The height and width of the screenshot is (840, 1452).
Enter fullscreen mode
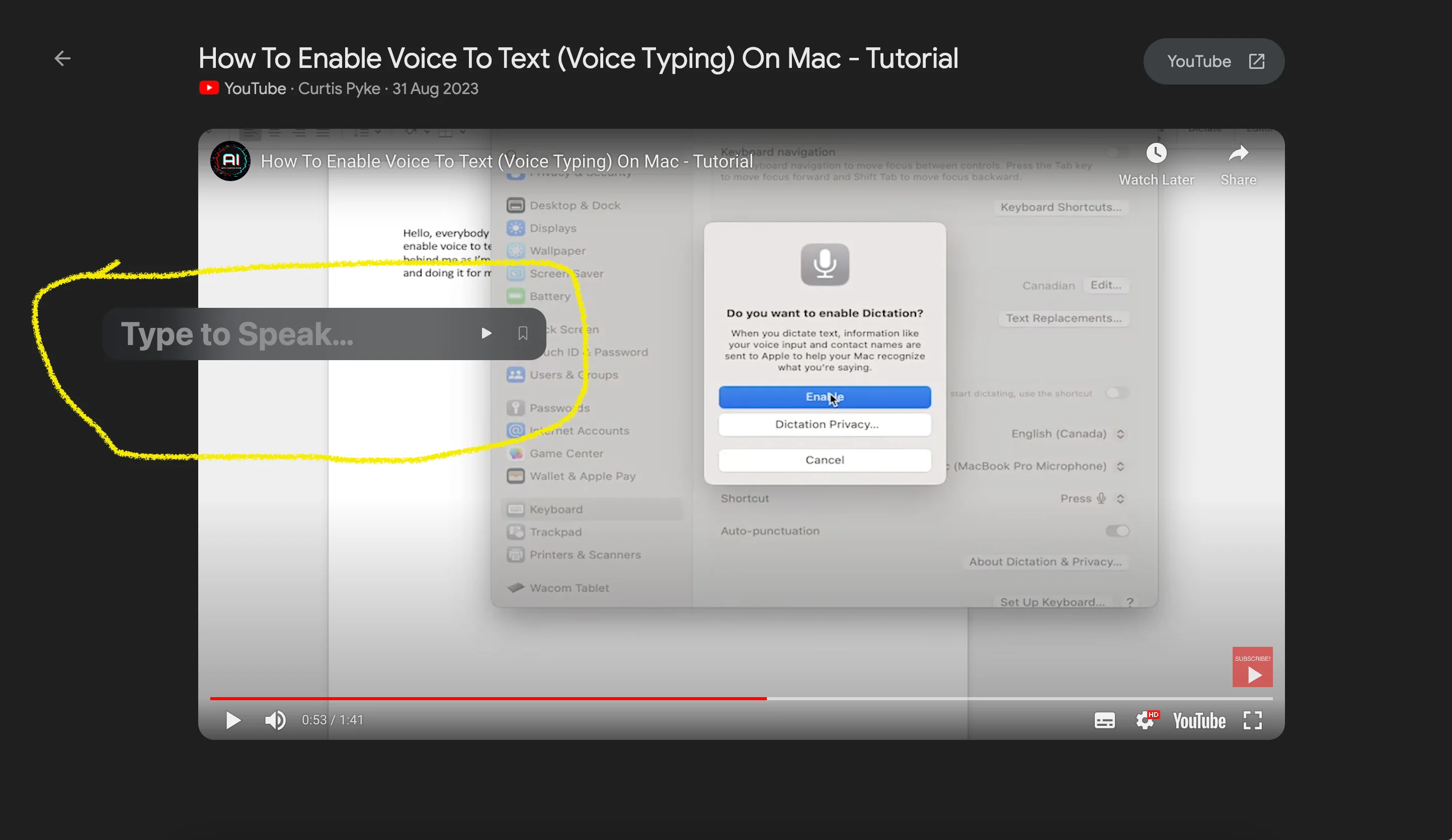click(1253, 720)
